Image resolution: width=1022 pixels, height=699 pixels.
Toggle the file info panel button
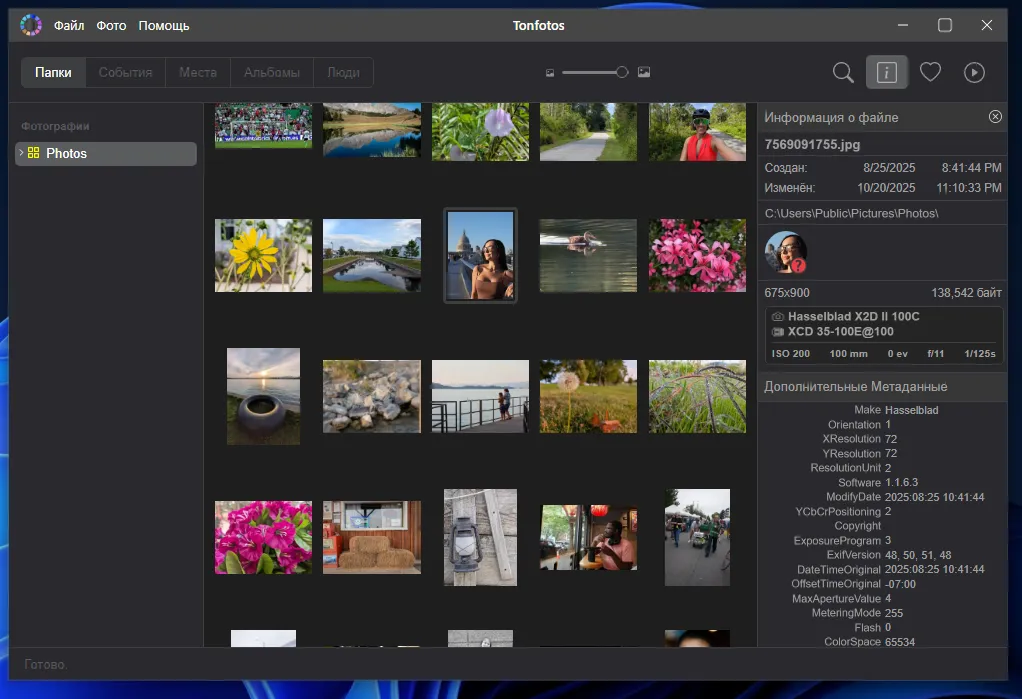pos(887,72)
